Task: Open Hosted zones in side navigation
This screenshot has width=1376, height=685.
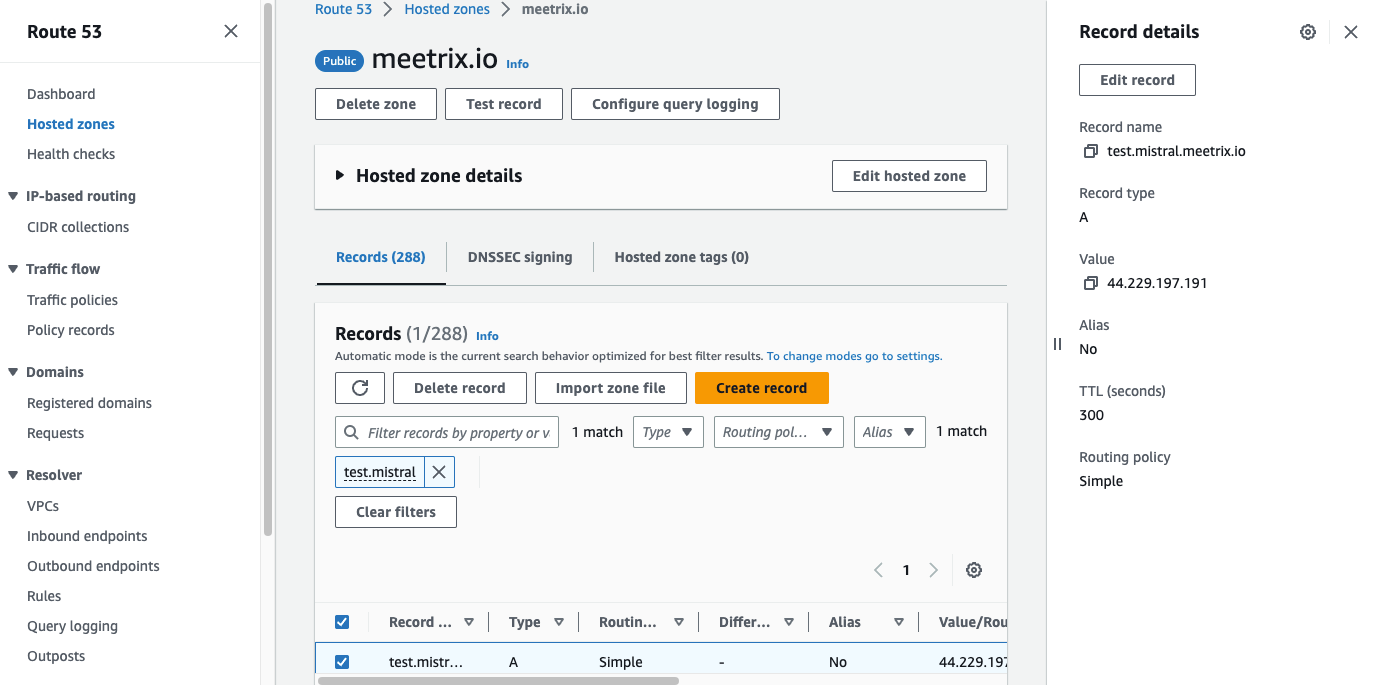Action: point(71,124)
